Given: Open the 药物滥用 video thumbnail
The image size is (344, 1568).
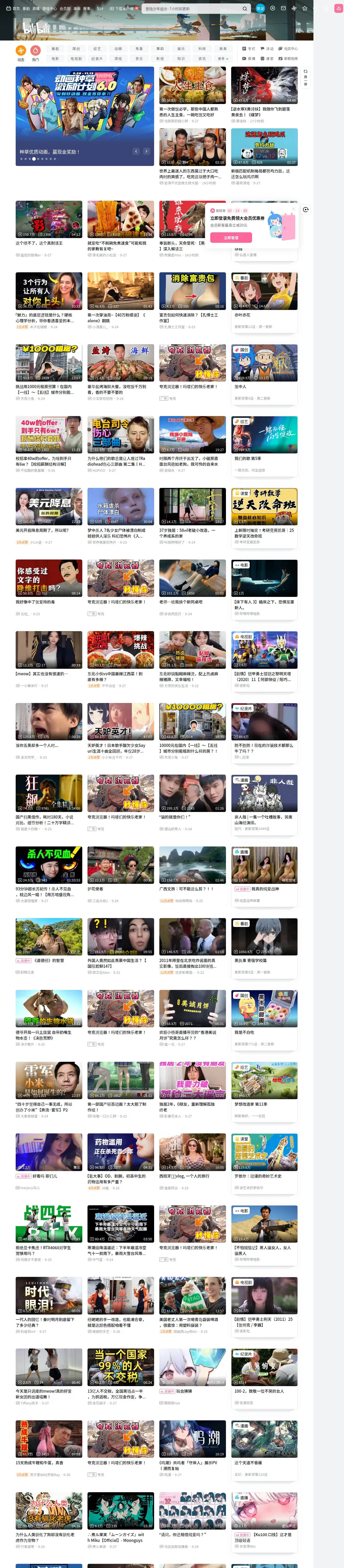Looking at the screenshot, I should coord(121,1152).
